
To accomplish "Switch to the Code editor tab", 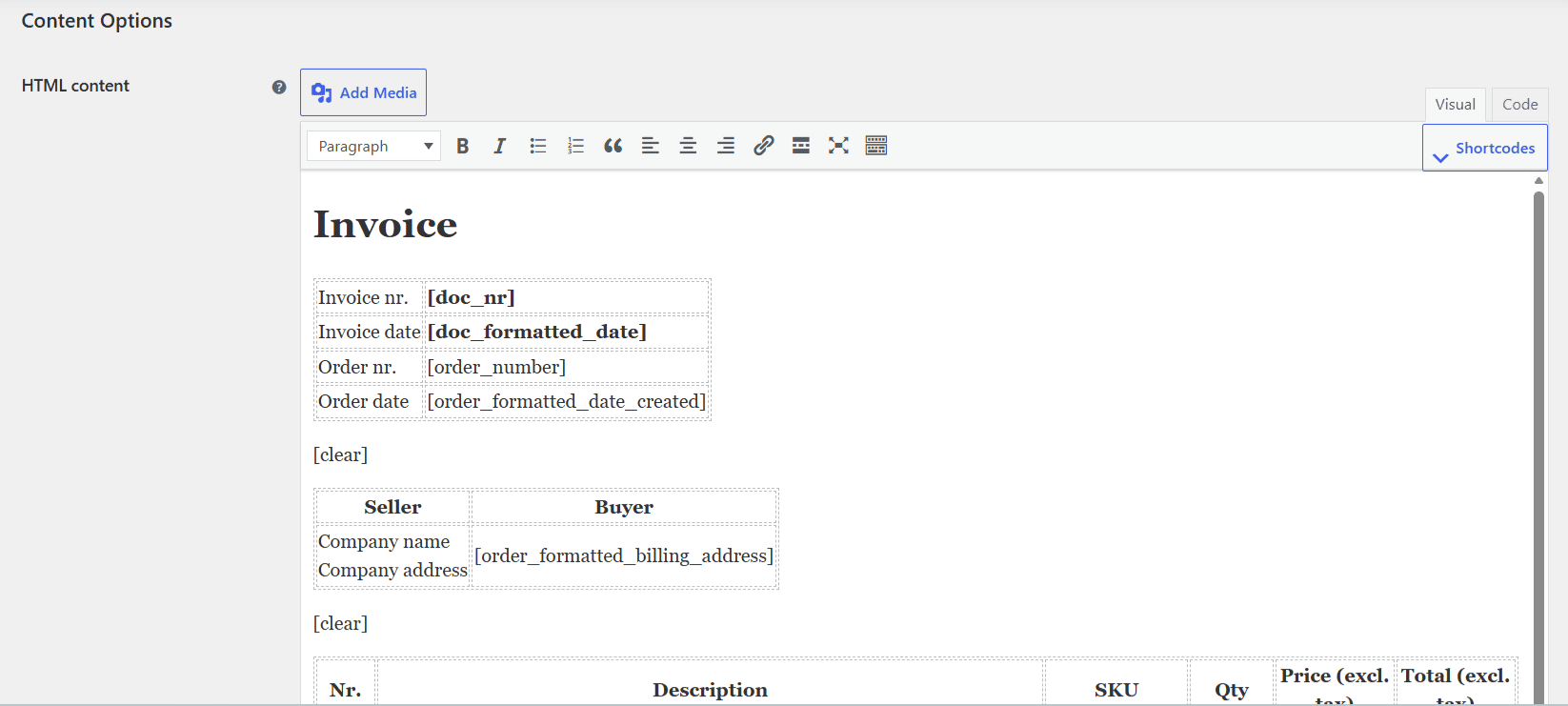I will point(1519,104).
